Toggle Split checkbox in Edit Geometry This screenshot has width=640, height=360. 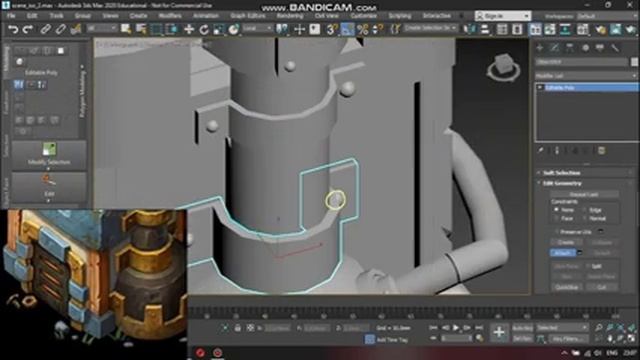pyautogui.click(x=588, y=266)
